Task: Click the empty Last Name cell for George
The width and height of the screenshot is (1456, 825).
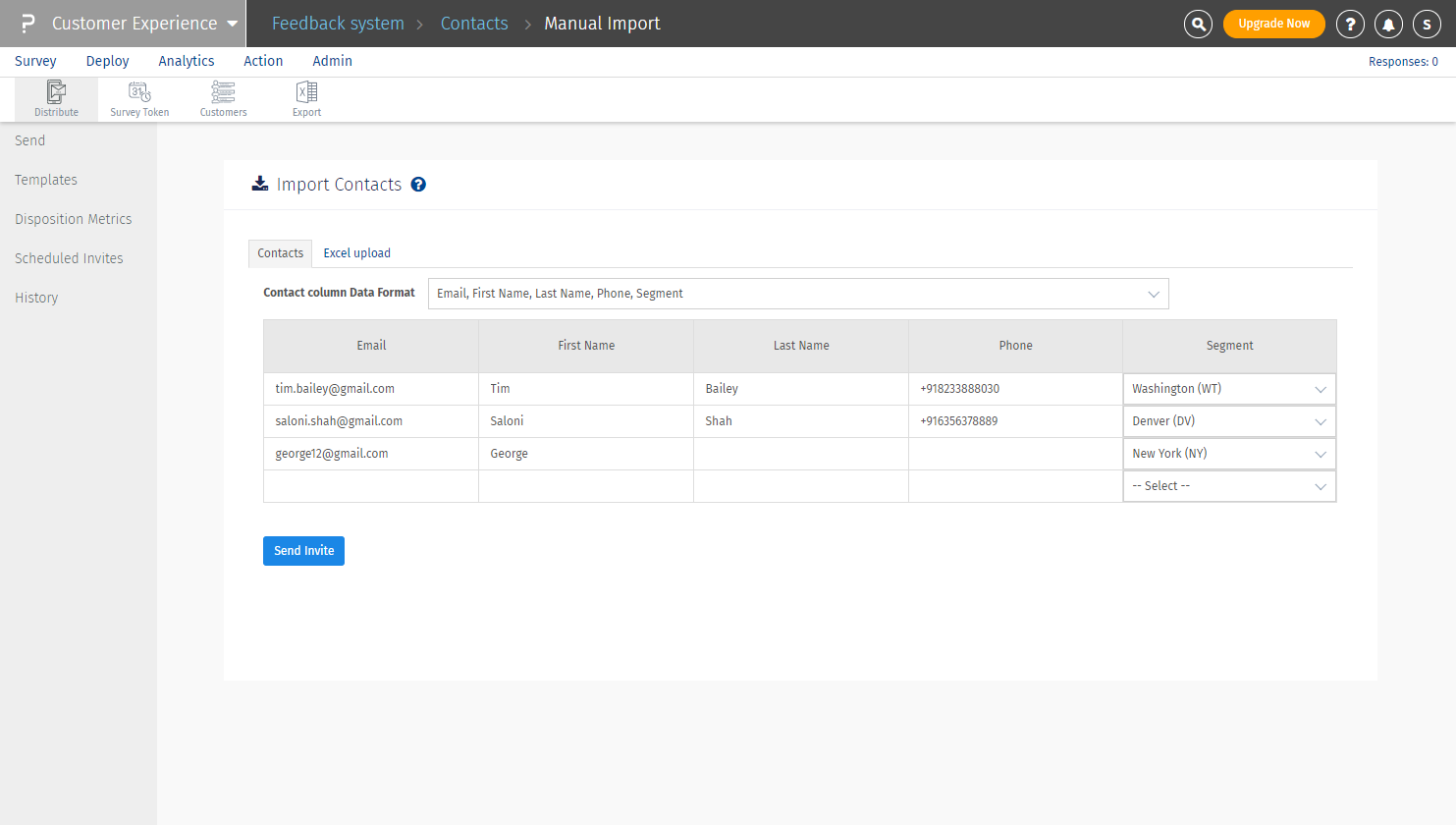Action: 800,454
